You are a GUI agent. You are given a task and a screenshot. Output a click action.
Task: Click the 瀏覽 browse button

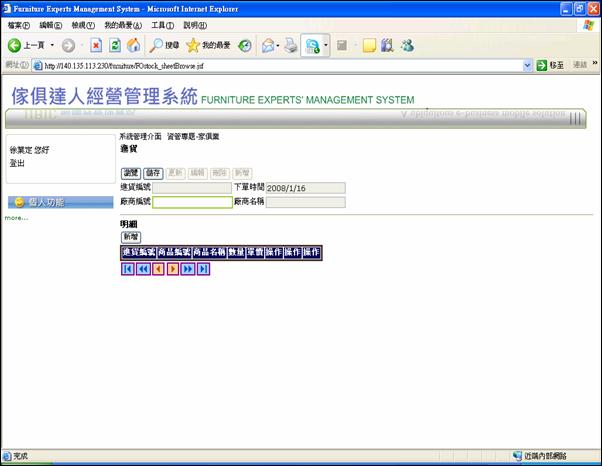130,173
